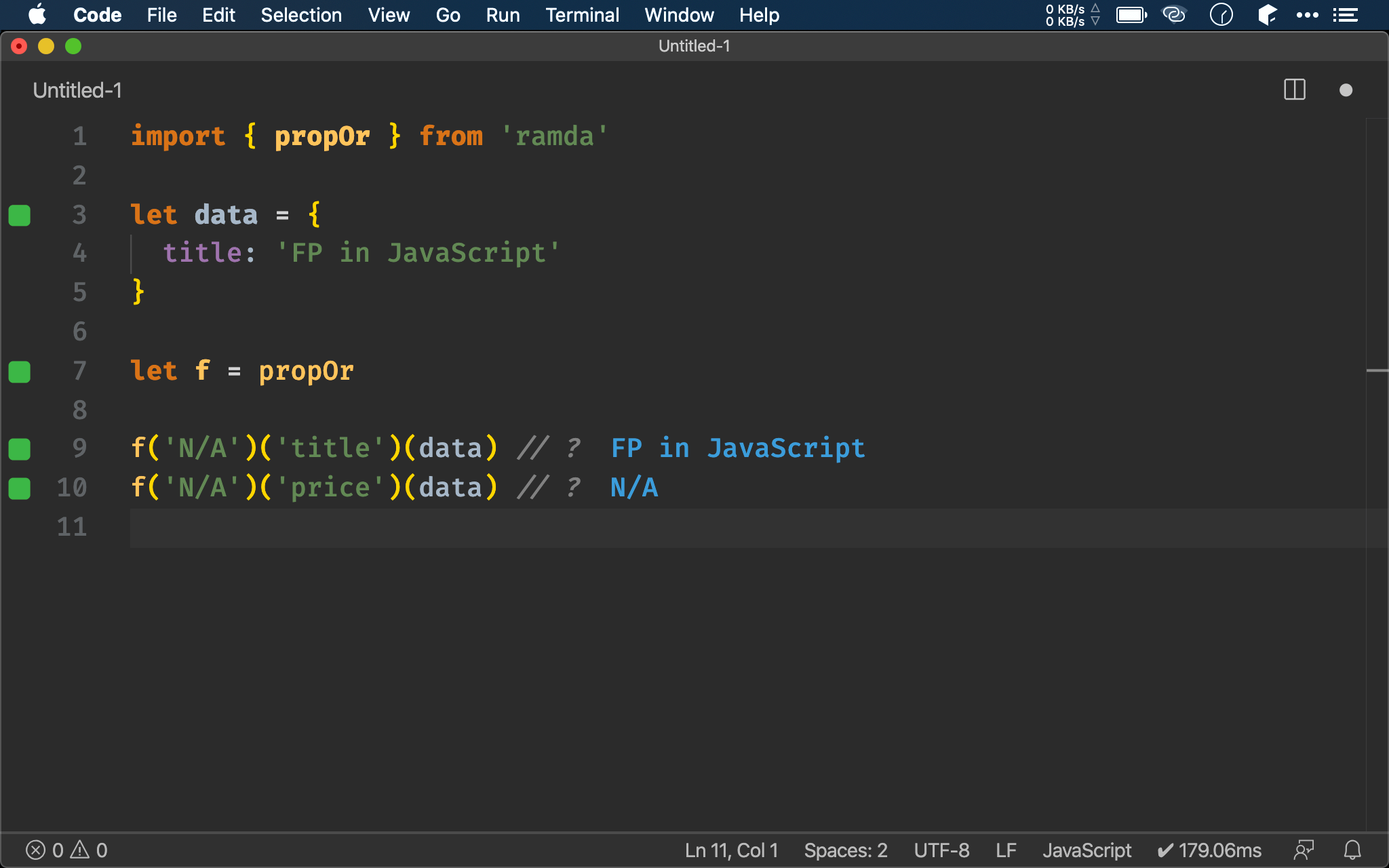Open the Notification Center list icon
1389x868 pixels.
click(1345, 15)
